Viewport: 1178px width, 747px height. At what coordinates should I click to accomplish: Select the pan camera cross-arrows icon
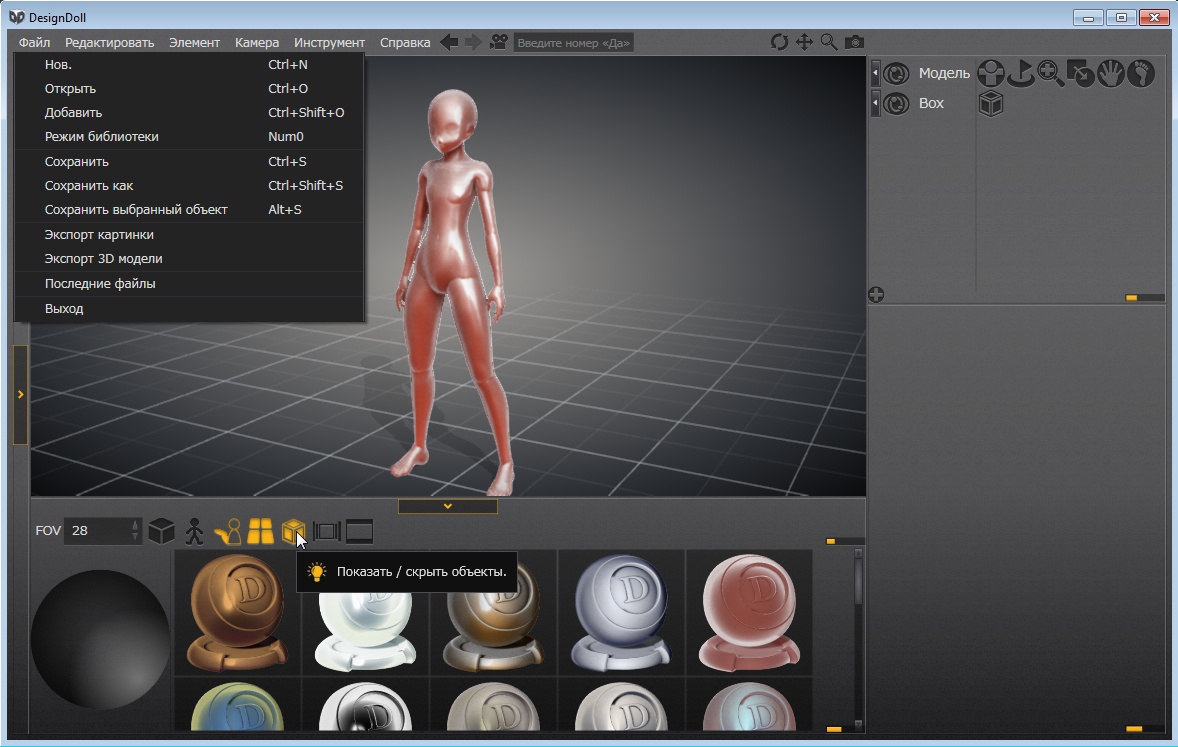click(x=804, y=42)
